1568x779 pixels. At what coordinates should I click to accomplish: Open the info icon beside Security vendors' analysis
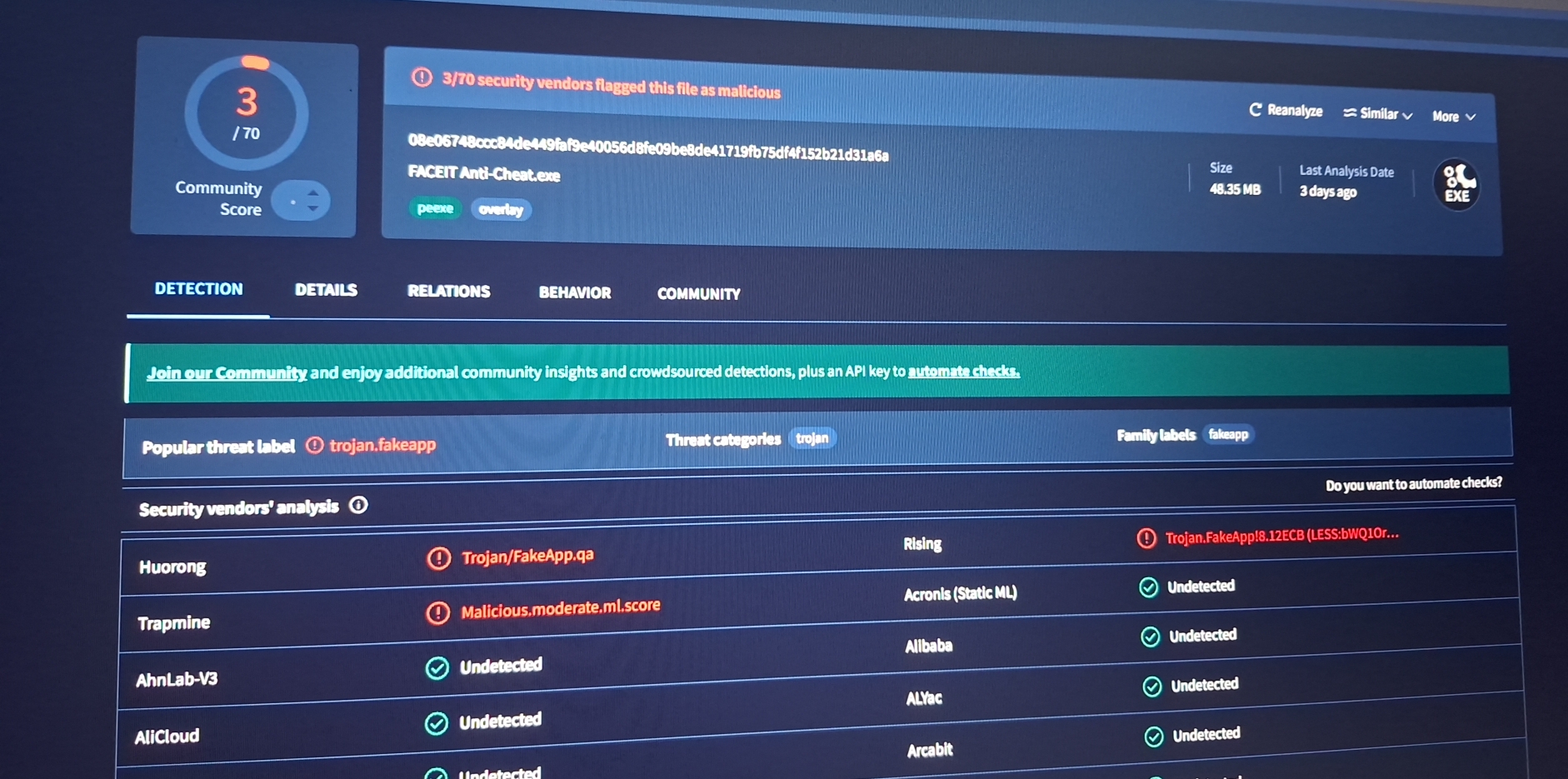(x=358, y=505)
